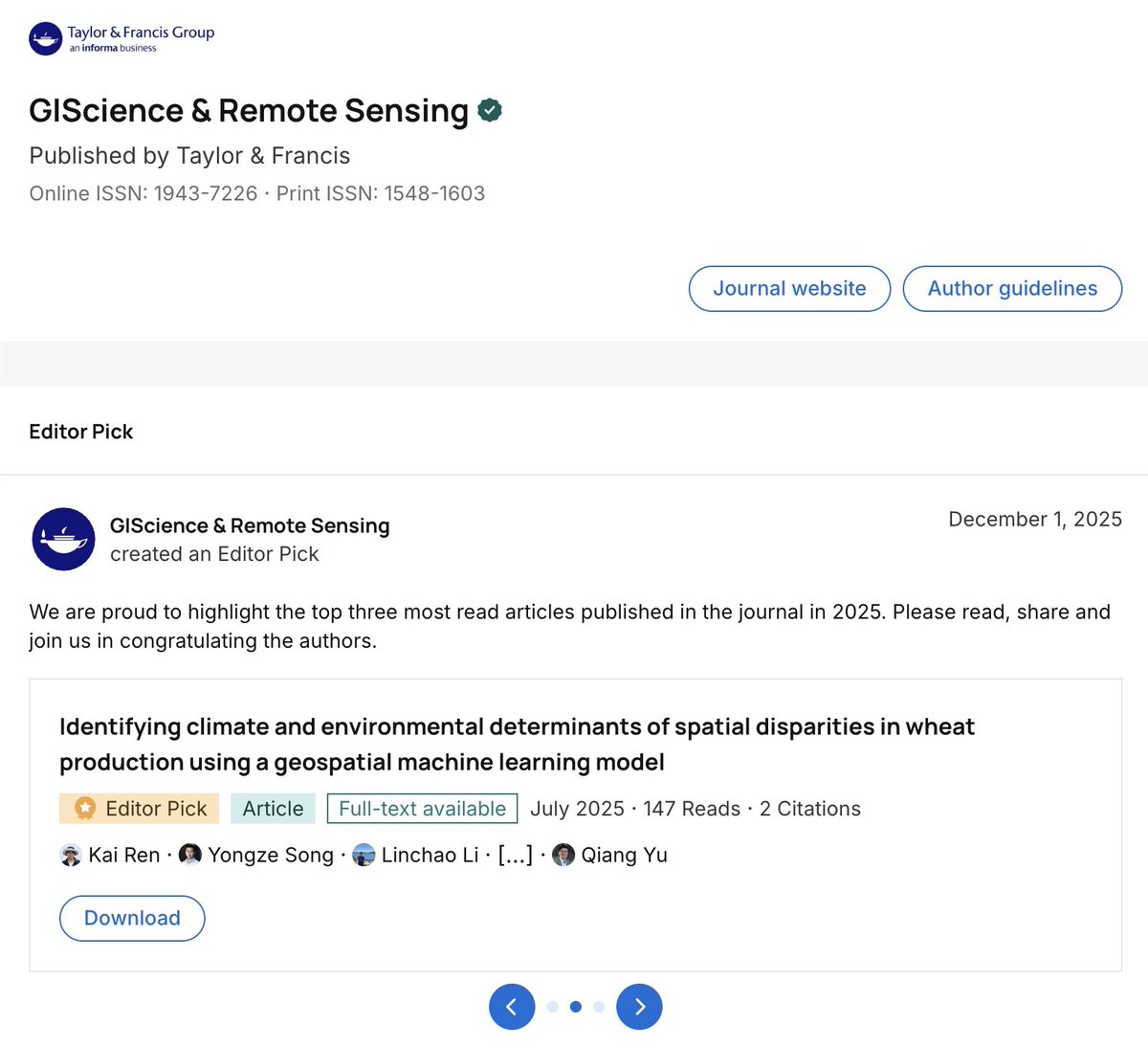Image resolution: width=1148 pixels, height=1048 pixels.
Task: Open author Qiang Yu's profile
Action: [624, 855]
